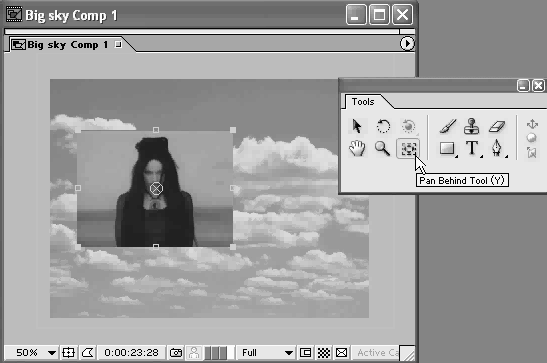Viewport: 547px width, 363px height.
Task: Select the Pen tool
Action: (x=497, y=148)
